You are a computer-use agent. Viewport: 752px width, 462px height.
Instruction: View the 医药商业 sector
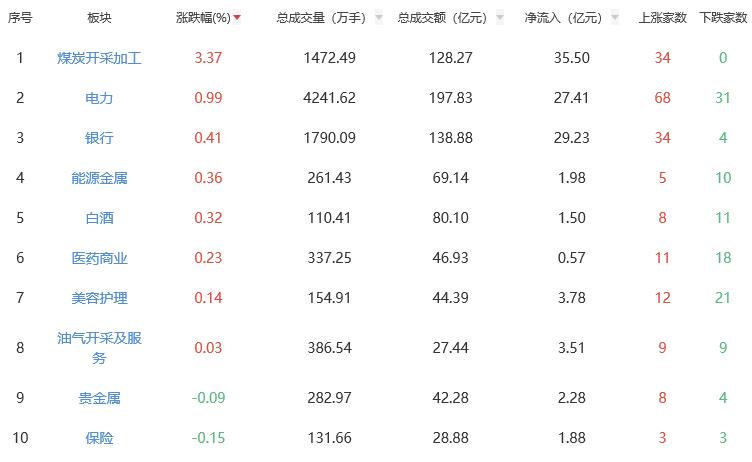(99, 258)
